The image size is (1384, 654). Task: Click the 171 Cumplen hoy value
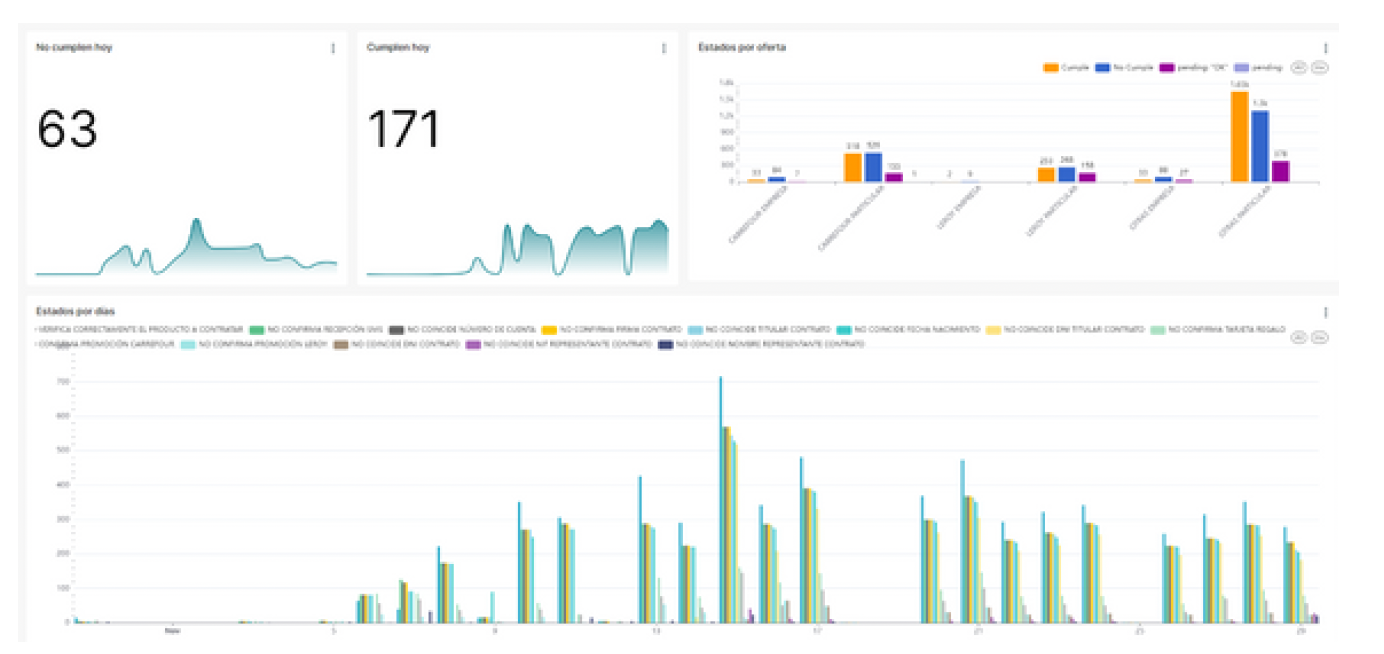pyautogui.click(x=404, y=129)
